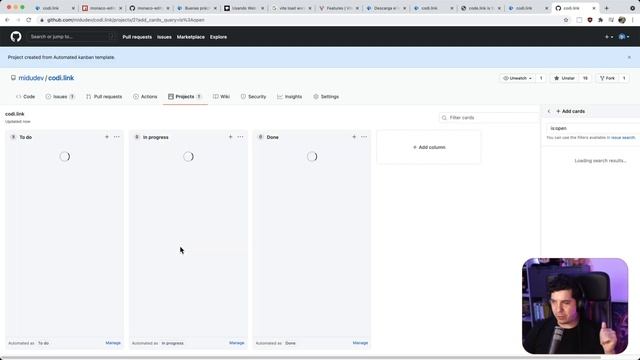The image size is (640, 360).
Task: Click the browser address bar
Action: pos(302,20)
